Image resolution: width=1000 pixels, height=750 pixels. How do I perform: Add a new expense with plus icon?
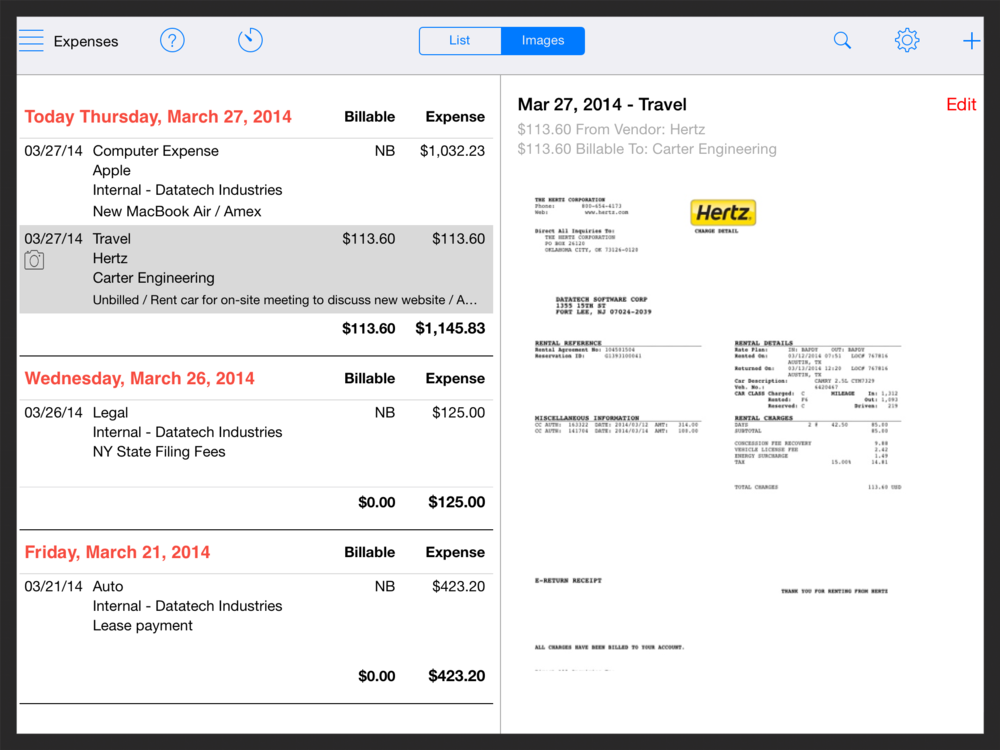pos(971,41)
